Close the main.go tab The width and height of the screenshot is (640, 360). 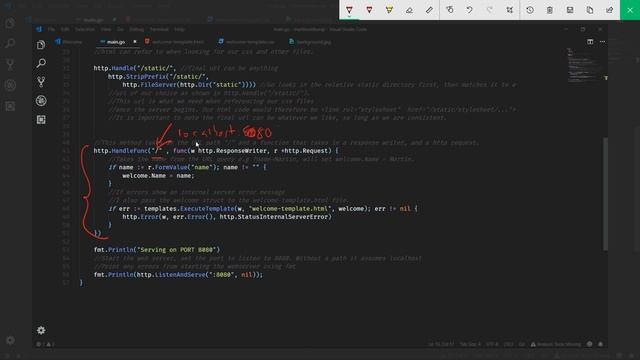(135, 42)
